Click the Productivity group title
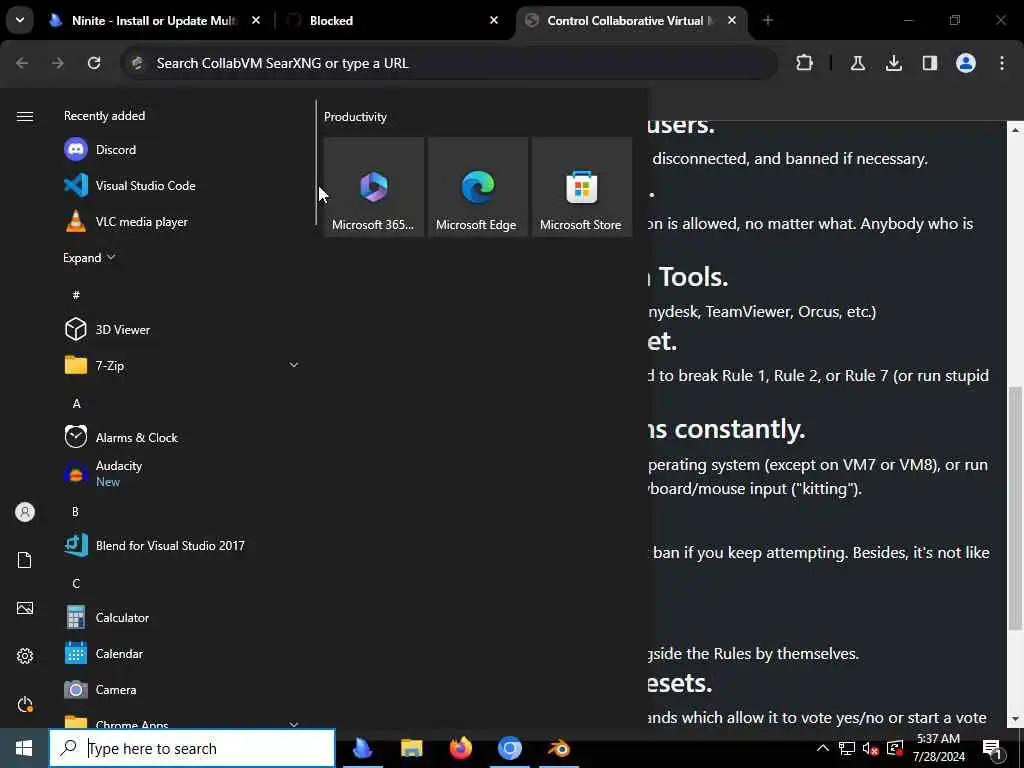 pyautogui.click(x=355, y=116)
